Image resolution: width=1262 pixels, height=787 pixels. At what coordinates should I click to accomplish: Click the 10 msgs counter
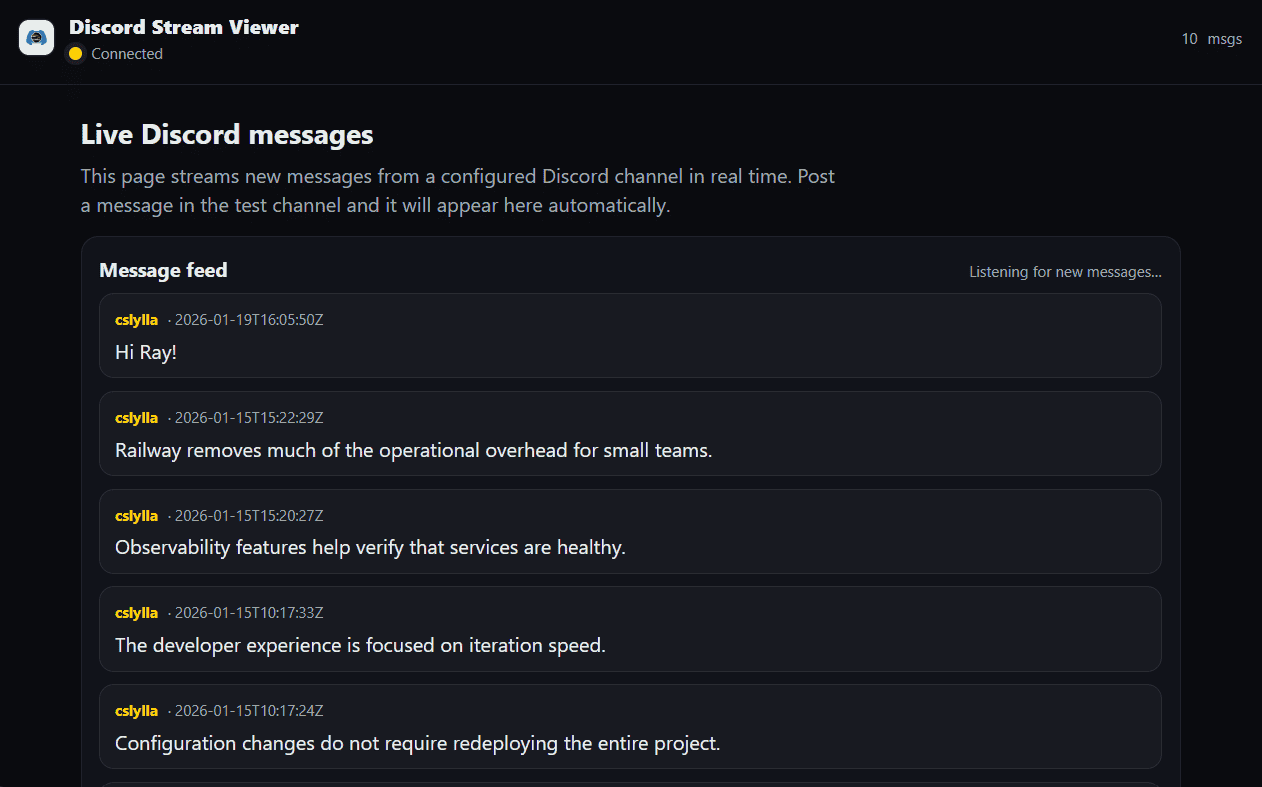pos(1212,38)
